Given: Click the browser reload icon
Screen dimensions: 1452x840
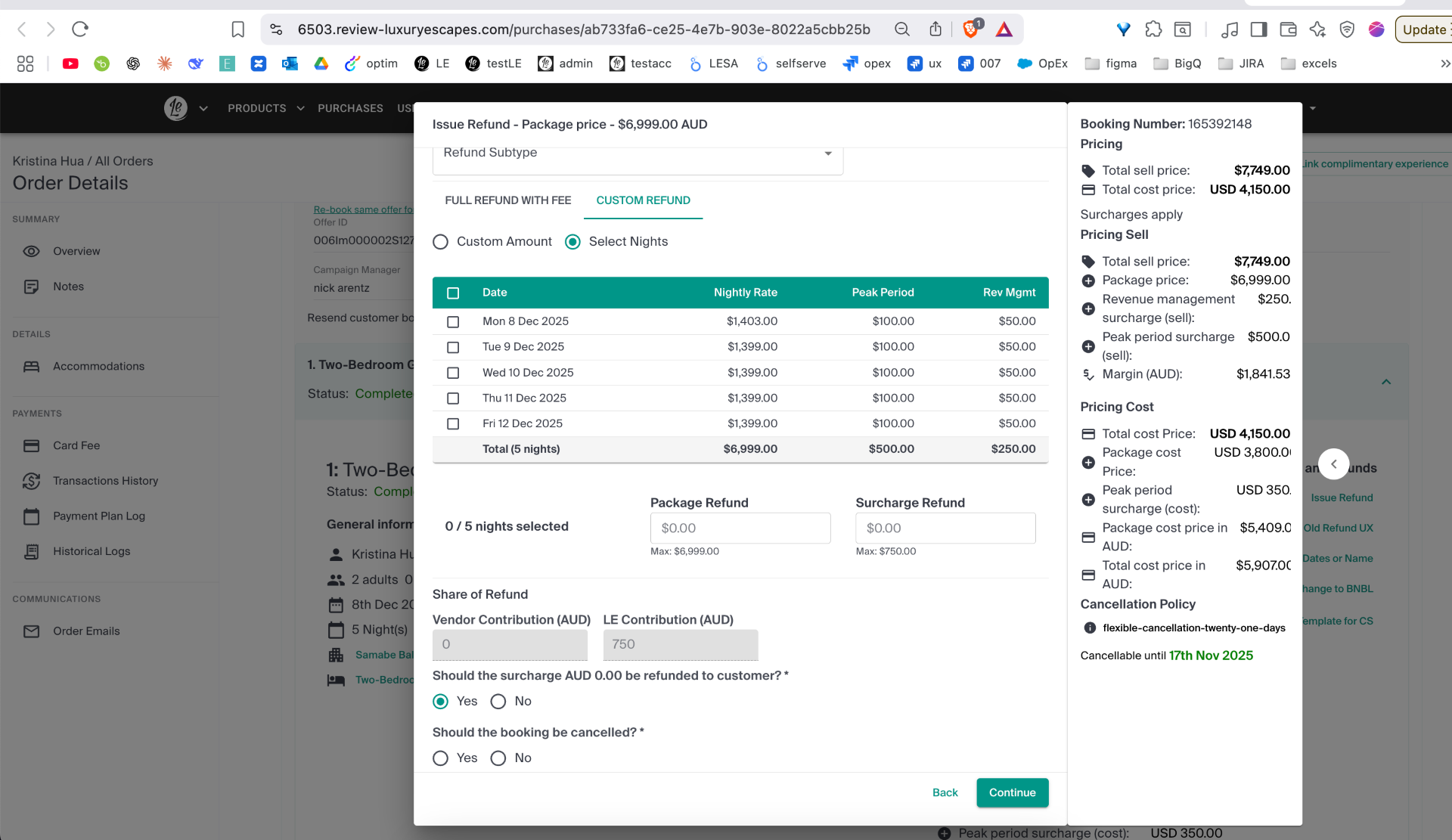Looking at the screenshot, I should point(80,29).
